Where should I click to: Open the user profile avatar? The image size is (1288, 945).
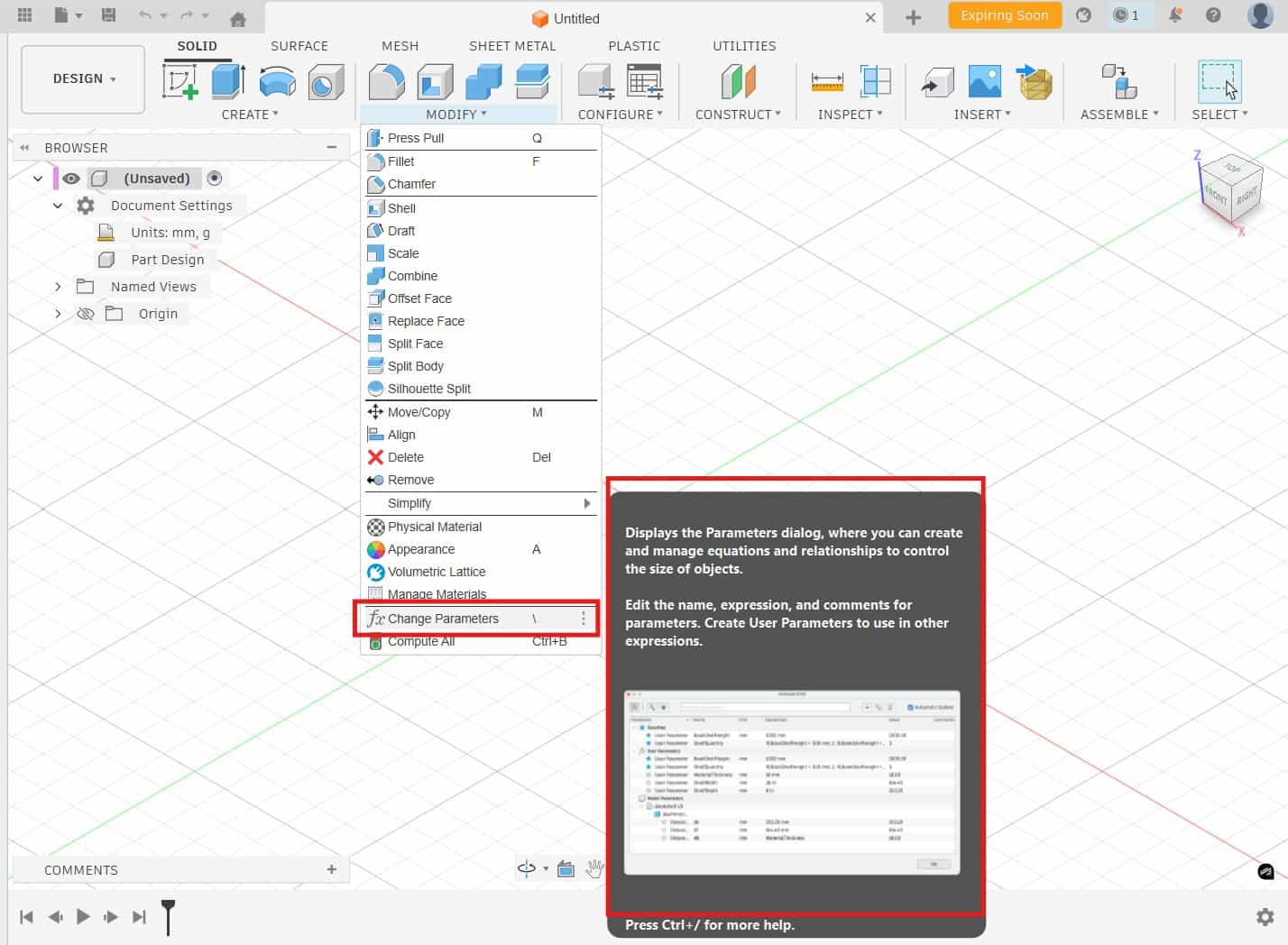[x=1260, y=15]
